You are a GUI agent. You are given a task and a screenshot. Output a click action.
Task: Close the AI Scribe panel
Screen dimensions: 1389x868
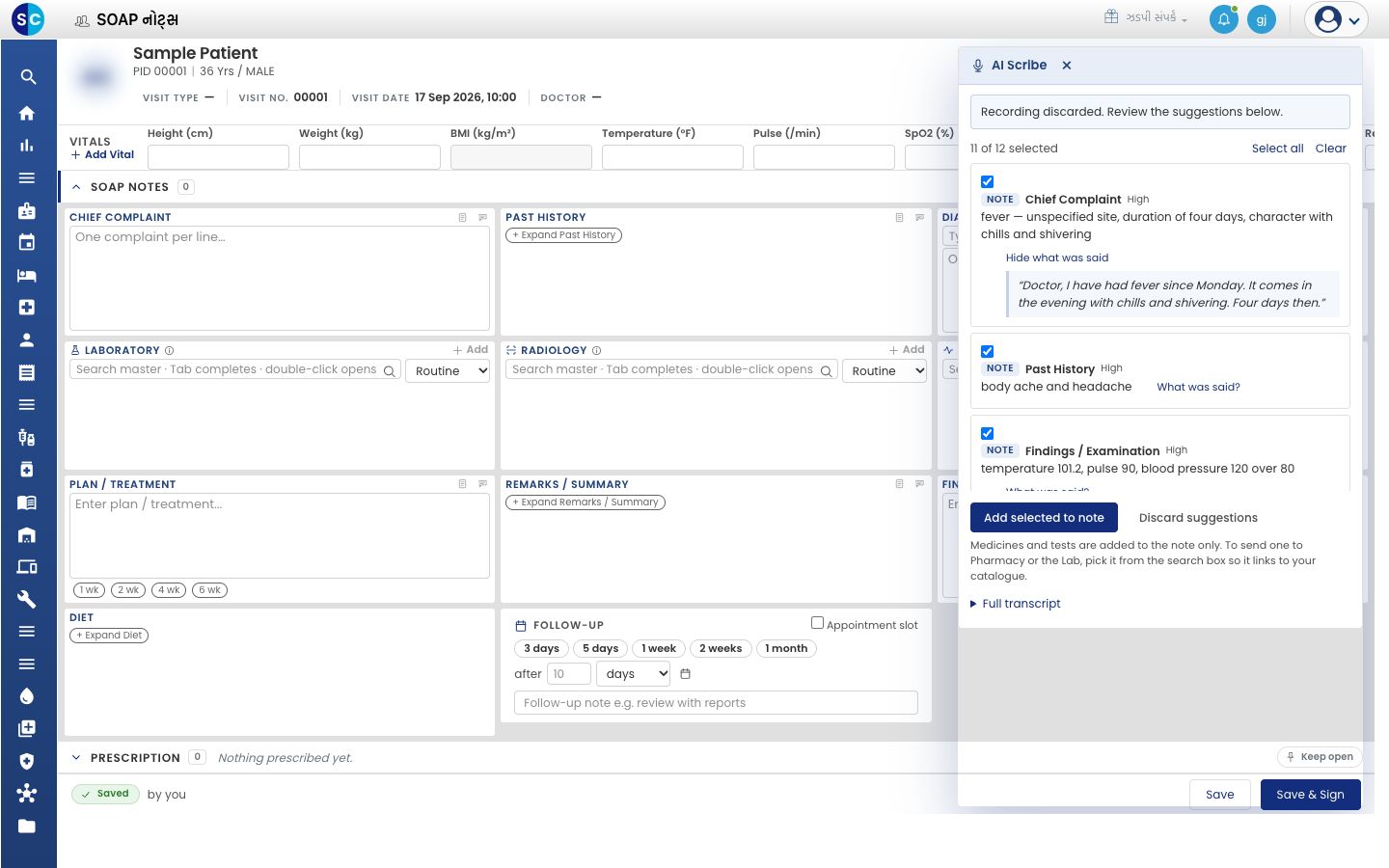pyautogui.click(x=1067, y=66)
